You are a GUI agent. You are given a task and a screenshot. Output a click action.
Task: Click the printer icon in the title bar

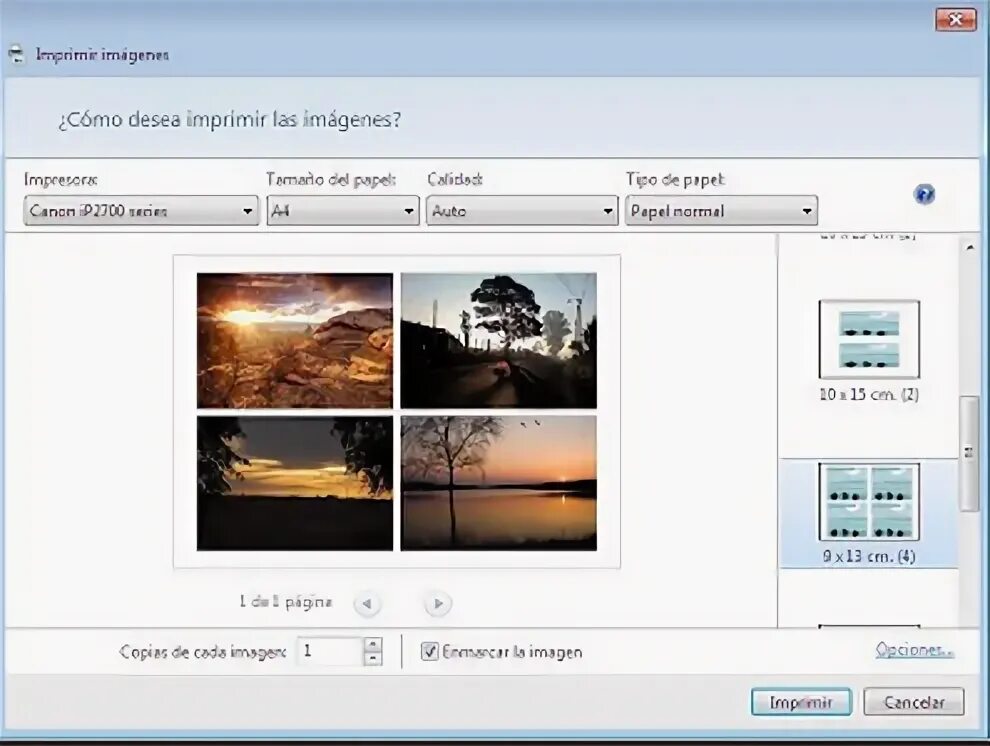(17, 54)
